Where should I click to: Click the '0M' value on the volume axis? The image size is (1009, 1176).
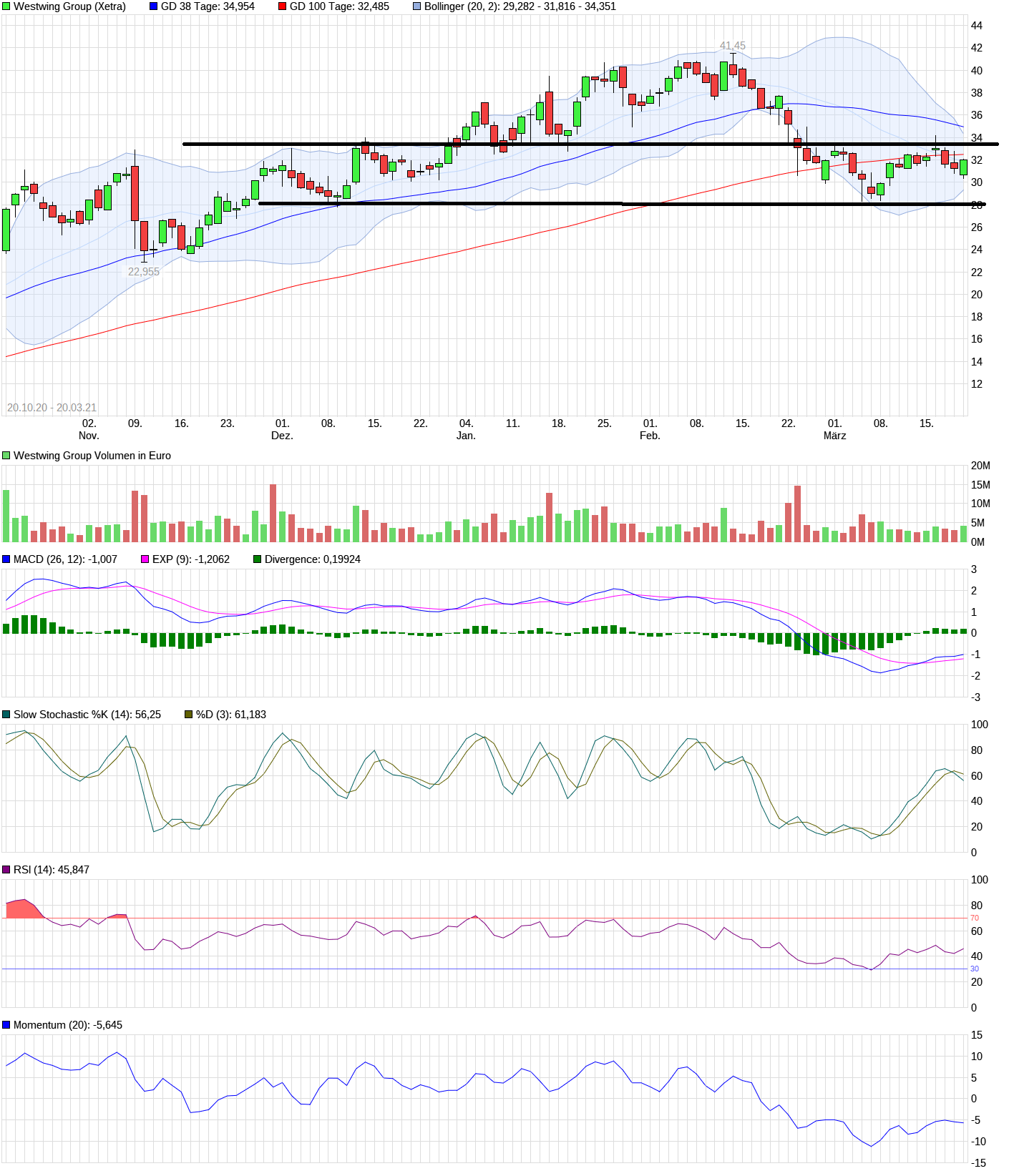tap(978, 542)
